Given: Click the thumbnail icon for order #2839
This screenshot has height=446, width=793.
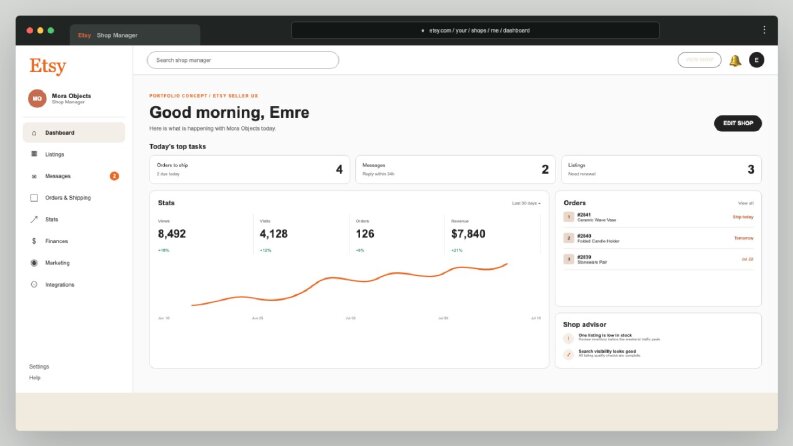Looking at the screenshot, I should [x=568, y=259].
